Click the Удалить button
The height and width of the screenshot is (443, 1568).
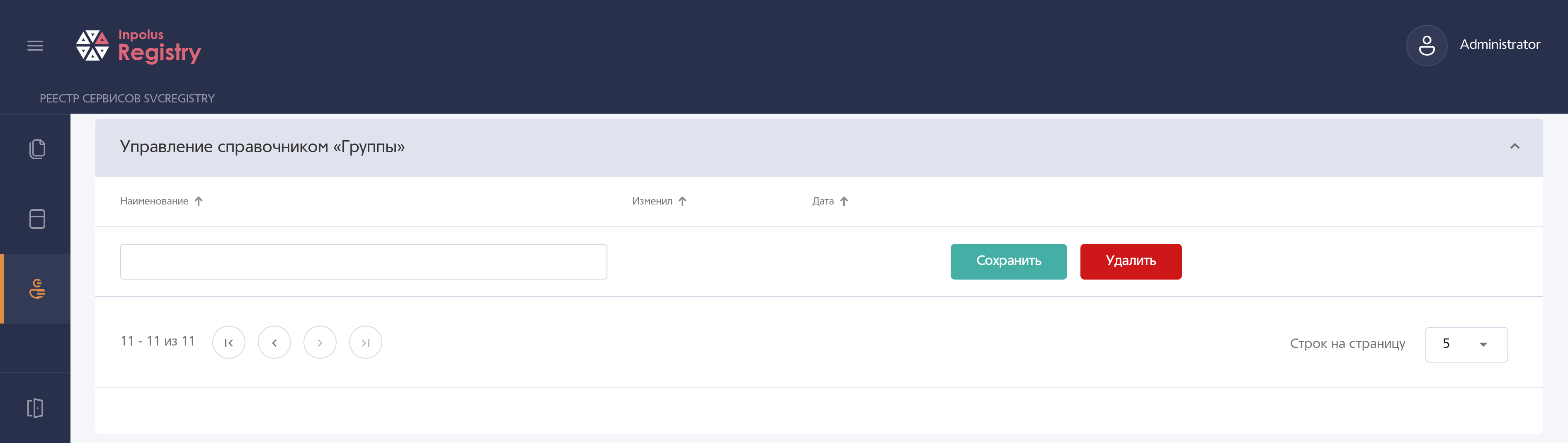1130,261
